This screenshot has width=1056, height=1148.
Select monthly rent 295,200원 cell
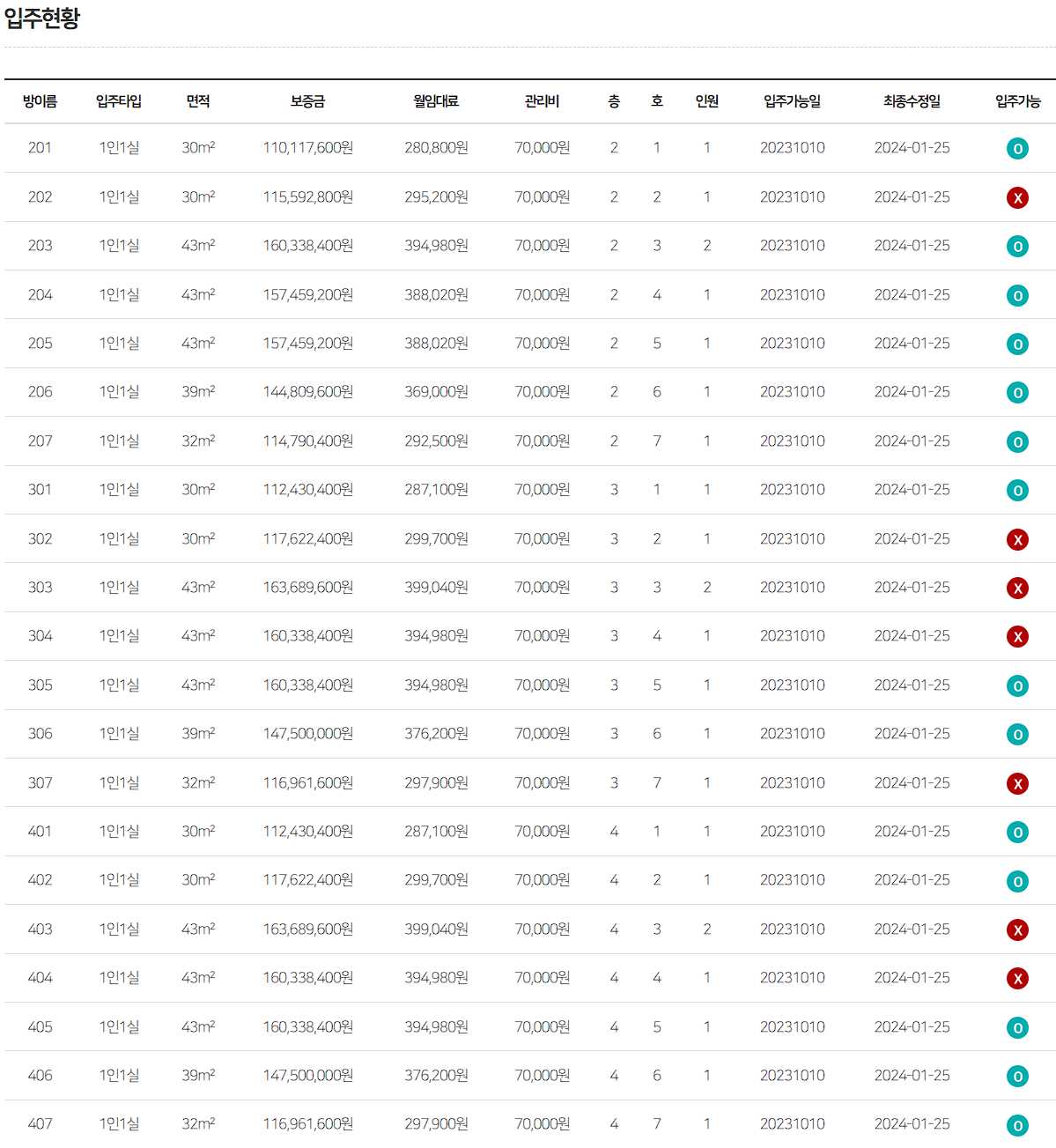[x=436, y=197]
